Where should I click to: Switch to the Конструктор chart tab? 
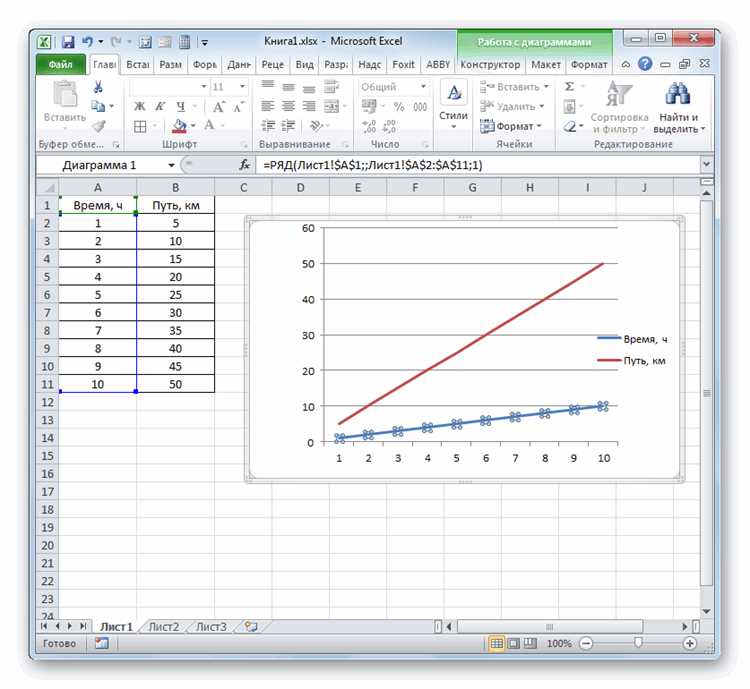point(490,65)
